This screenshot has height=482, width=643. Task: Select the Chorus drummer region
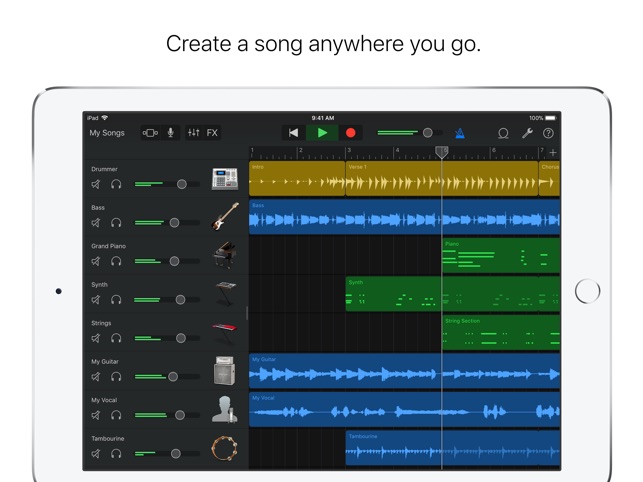[550, 178]
